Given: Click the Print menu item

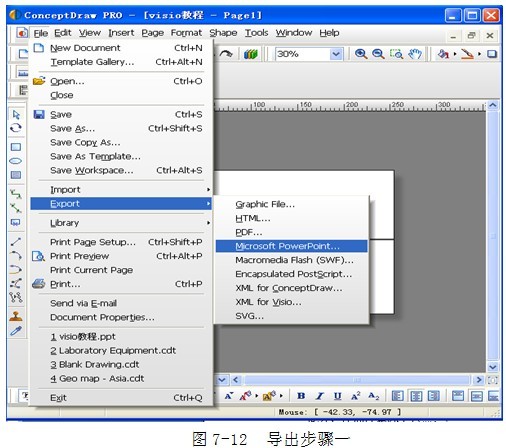Looking at the screenshot, I should [122, 284].
